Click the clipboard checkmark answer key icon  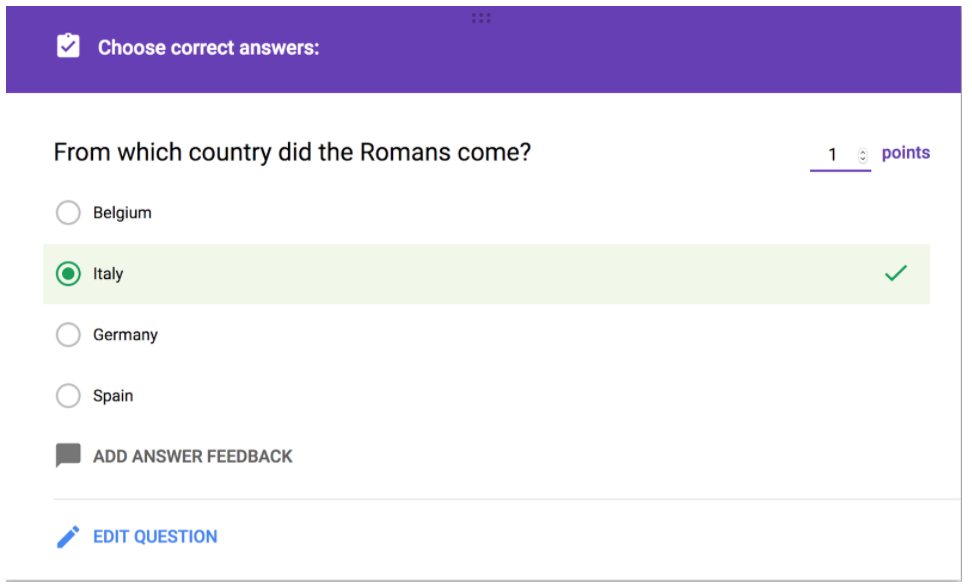[68, 47]
